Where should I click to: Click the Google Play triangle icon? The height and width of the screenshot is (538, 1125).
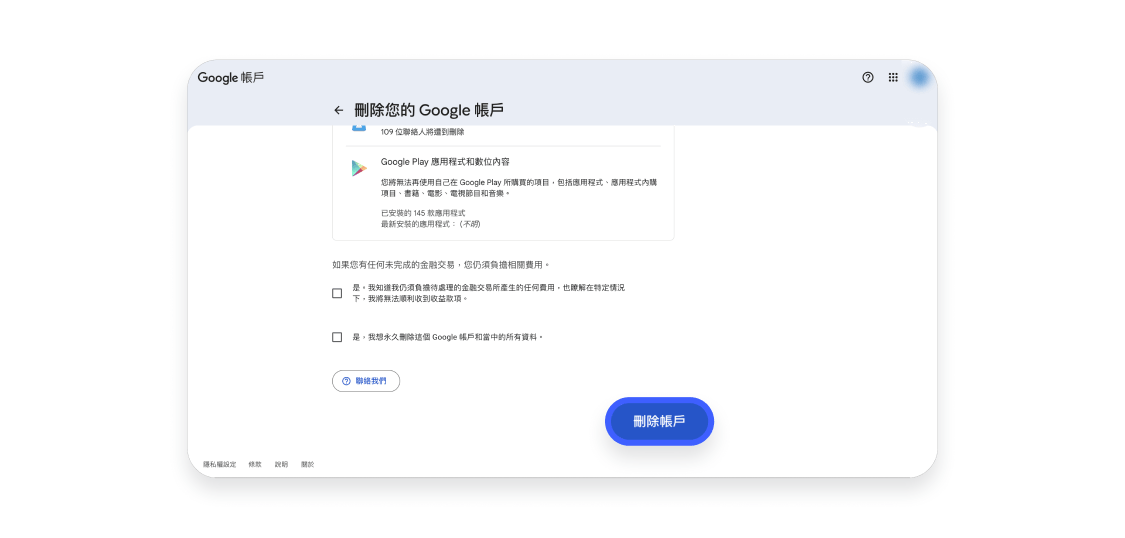coord(359,168)
